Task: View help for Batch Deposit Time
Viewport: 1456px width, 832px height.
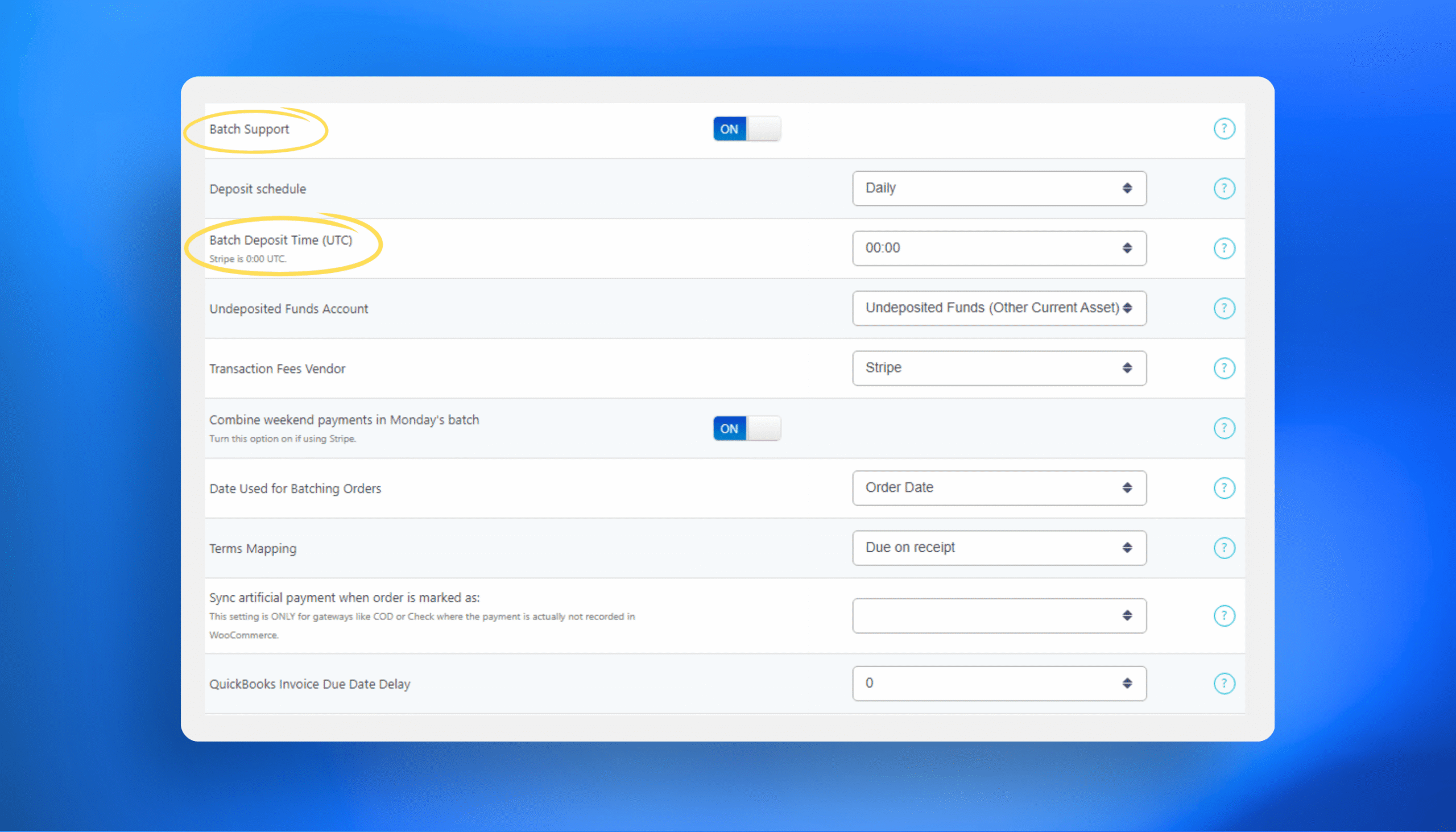Action: point(1224,248)
